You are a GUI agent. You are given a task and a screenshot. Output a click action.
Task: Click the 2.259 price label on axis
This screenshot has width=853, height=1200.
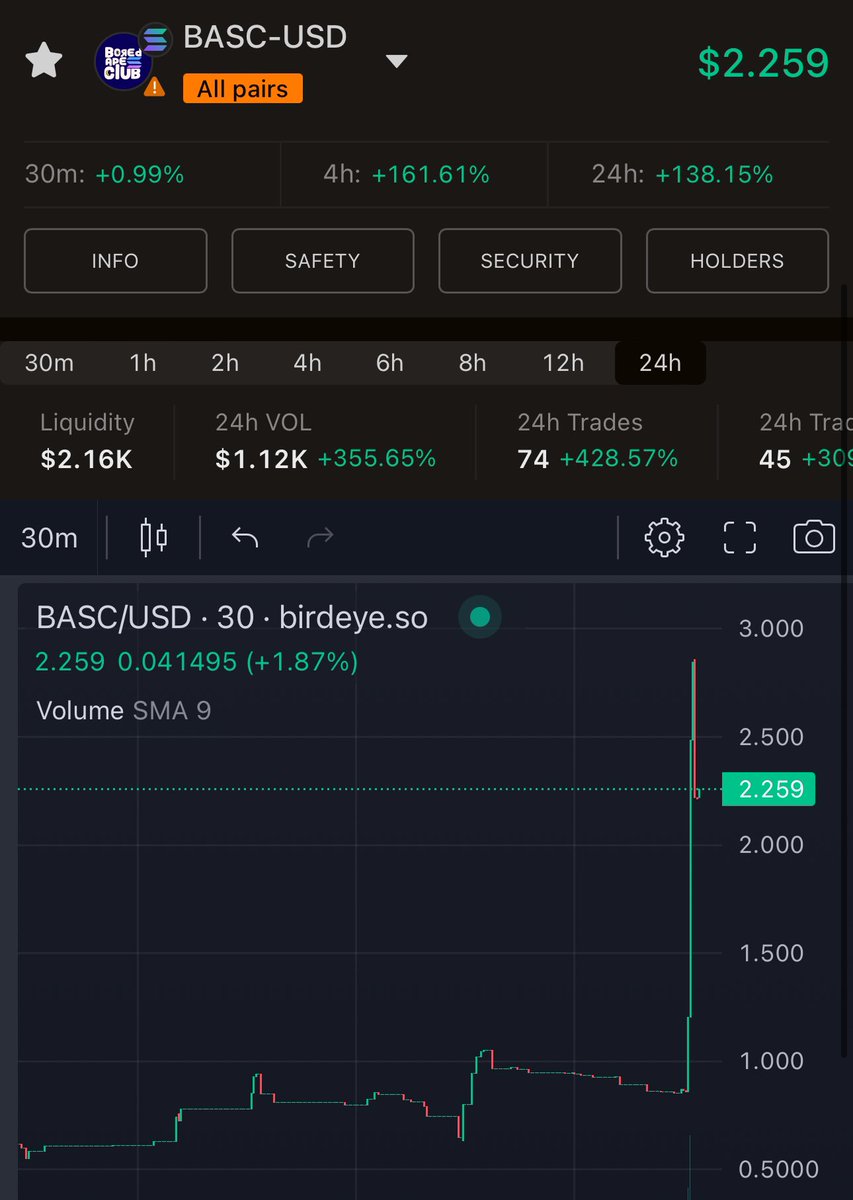[x=769, y=789]
